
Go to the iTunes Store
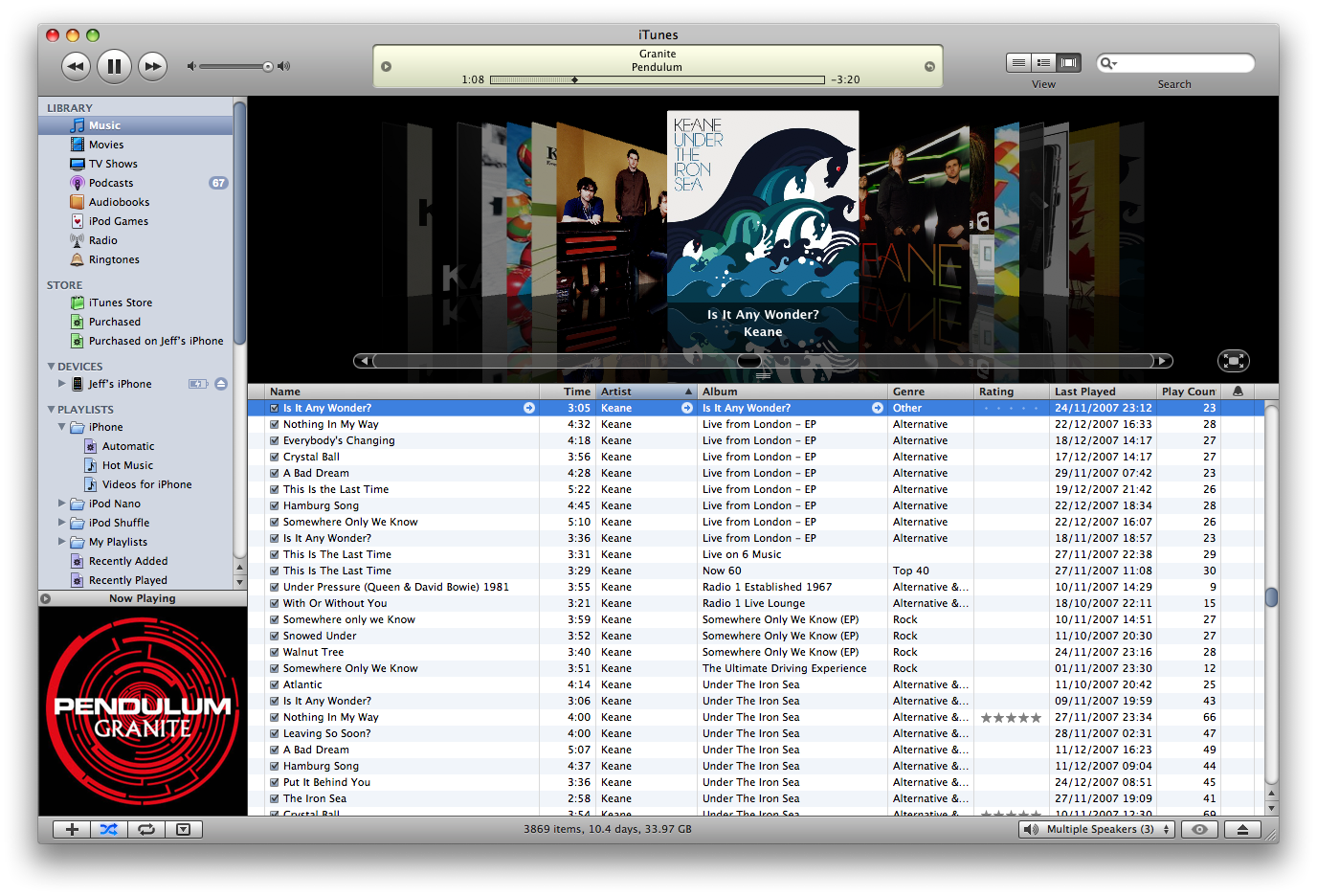point(136,302)
